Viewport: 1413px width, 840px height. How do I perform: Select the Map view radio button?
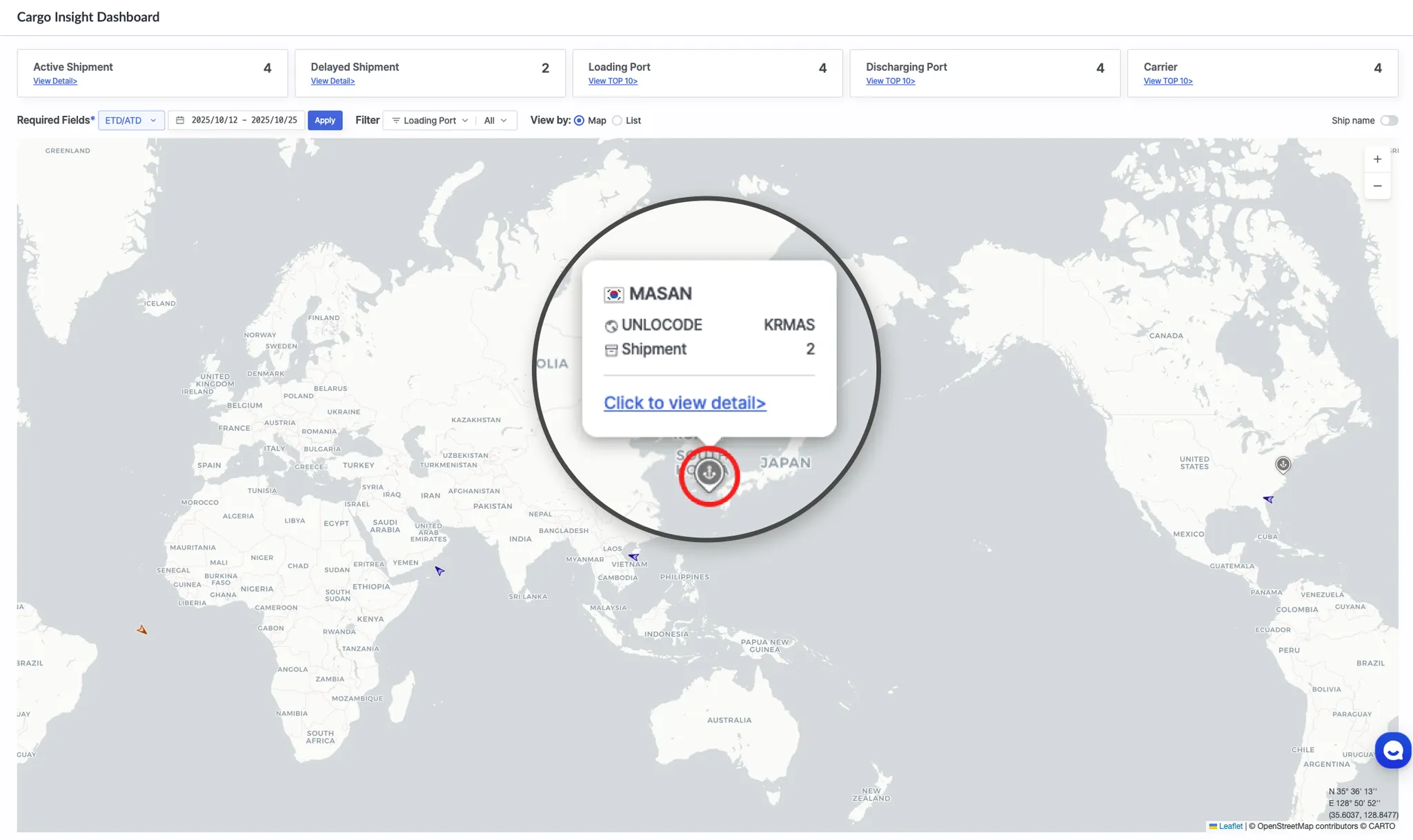pos(579,121)
